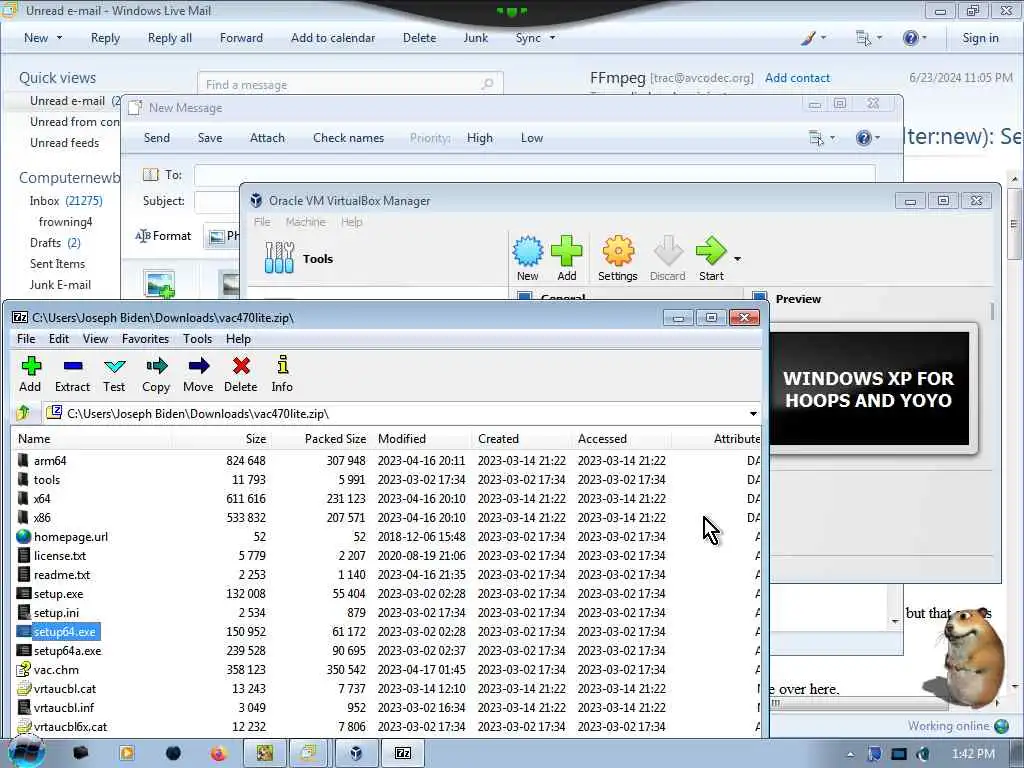Open the Favorites menu in 7-Zip

pyautogui.click(x=146, y=338)
